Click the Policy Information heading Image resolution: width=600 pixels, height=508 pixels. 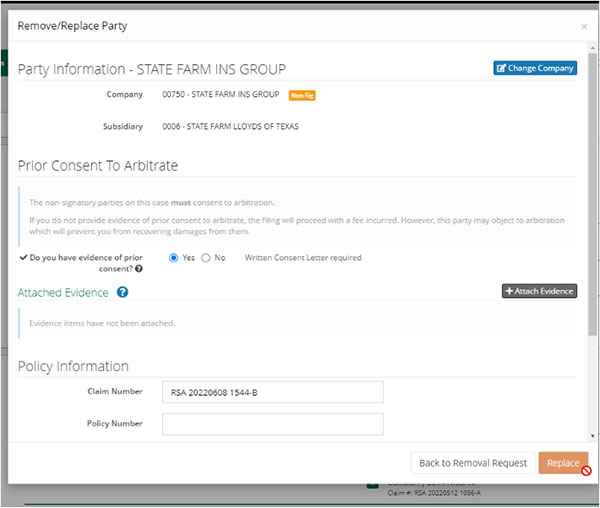point(73,366)
